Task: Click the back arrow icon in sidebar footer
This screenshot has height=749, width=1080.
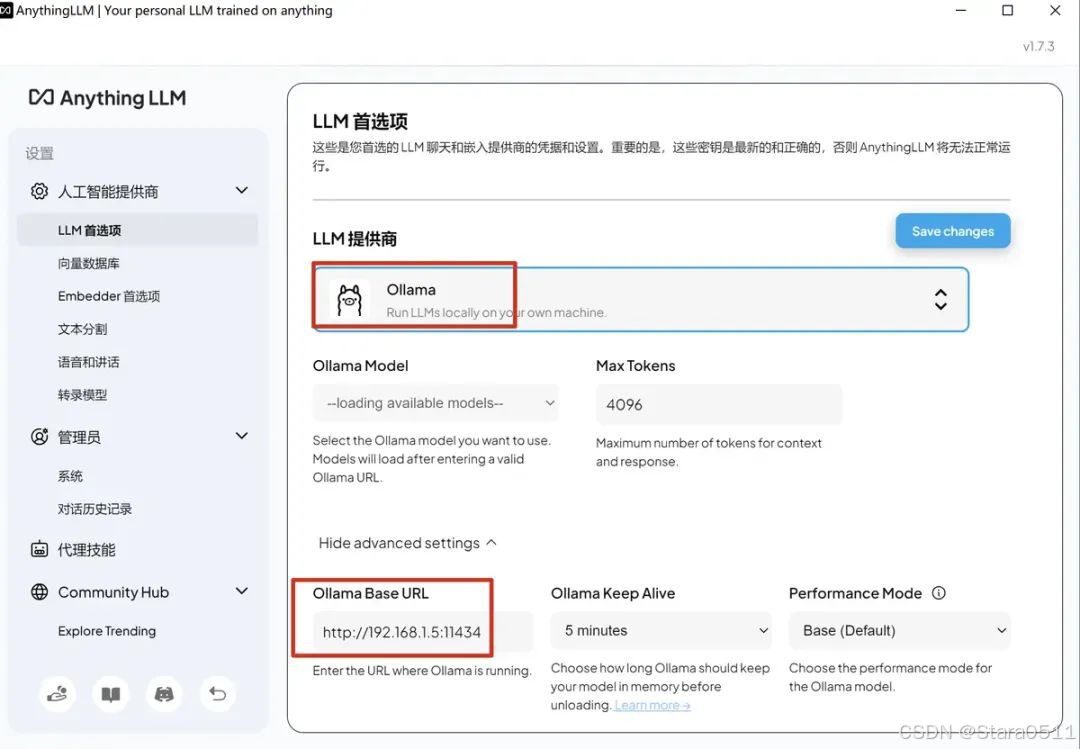Action: tap(218, 694)
